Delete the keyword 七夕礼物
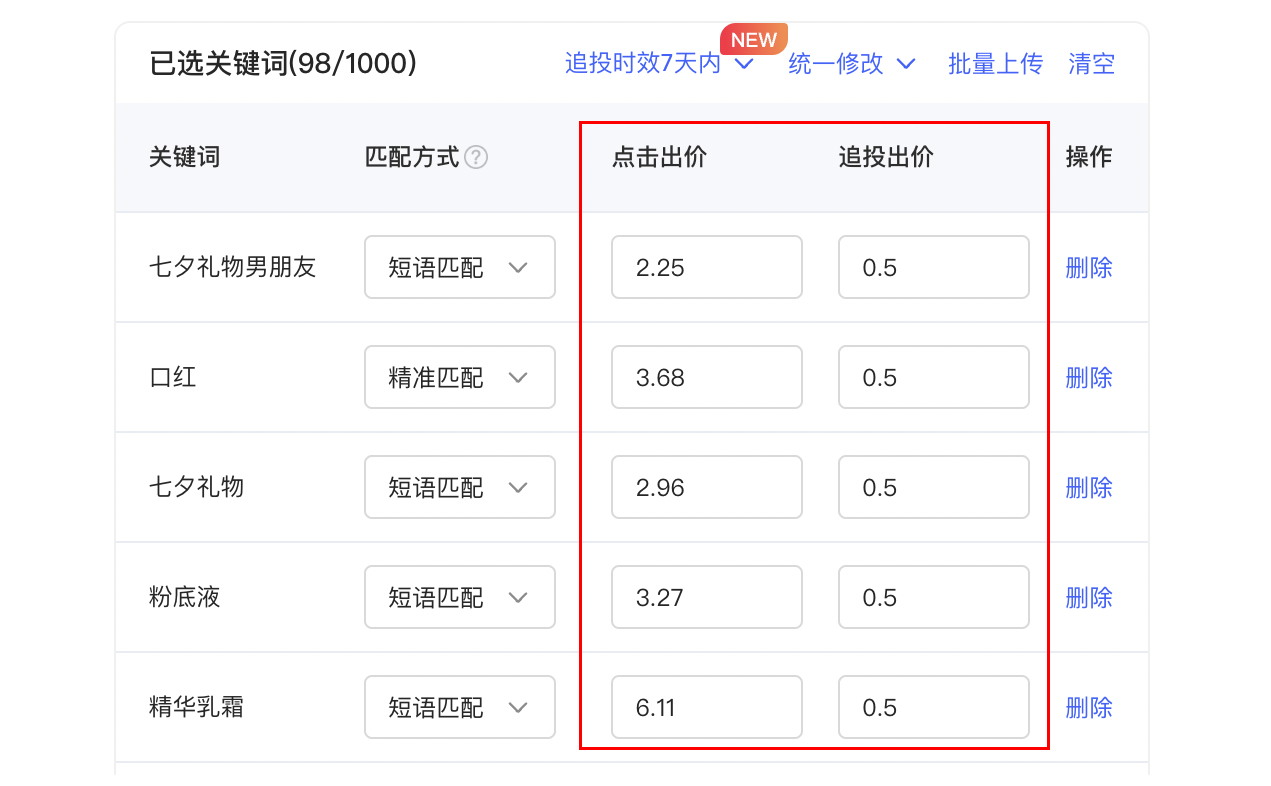This screenshot has height=786, width=1271. pos(1088,487)
